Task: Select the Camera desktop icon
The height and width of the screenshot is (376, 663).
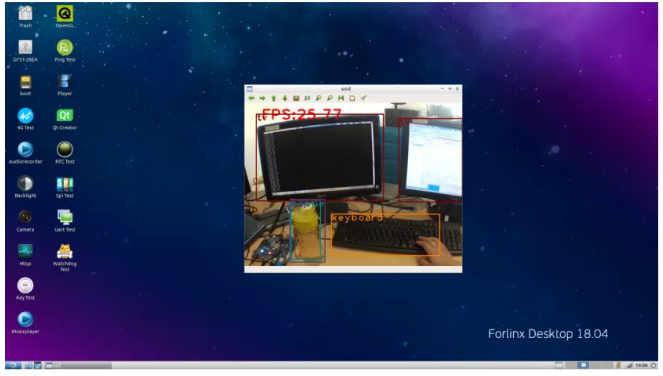Action: pyautogui.click(x=25, y=221)
